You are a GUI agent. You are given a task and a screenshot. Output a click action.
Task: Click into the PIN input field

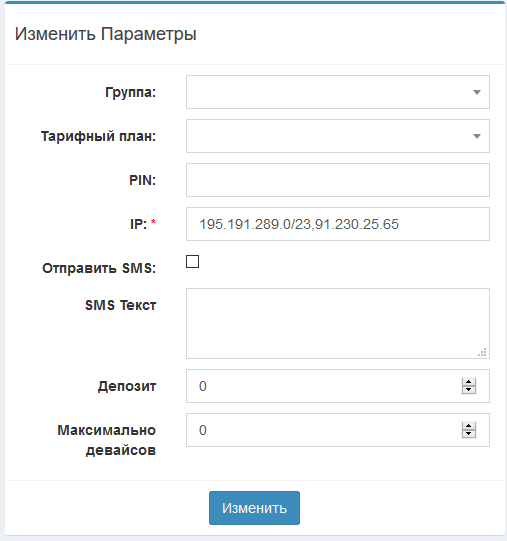pyautogui.click(x=338, y=180)
